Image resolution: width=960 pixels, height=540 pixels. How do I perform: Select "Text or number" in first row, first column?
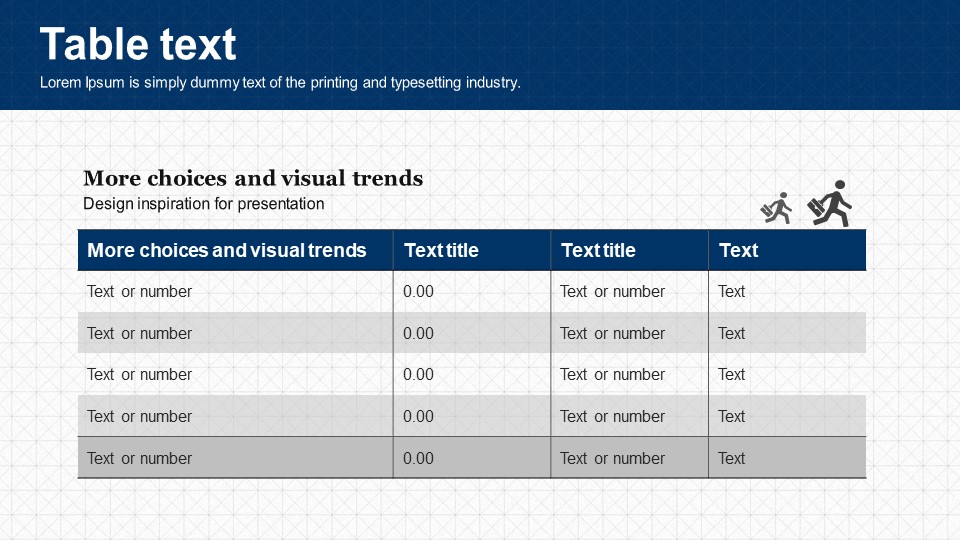(139, 292)
